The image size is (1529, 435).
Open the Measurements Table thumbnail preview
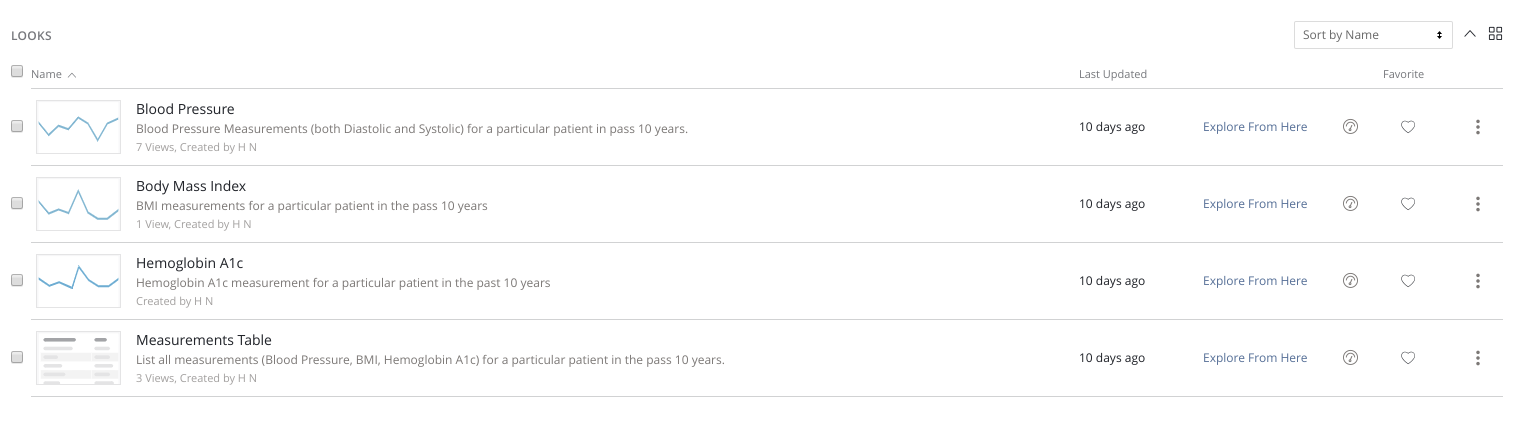[78, 358]
